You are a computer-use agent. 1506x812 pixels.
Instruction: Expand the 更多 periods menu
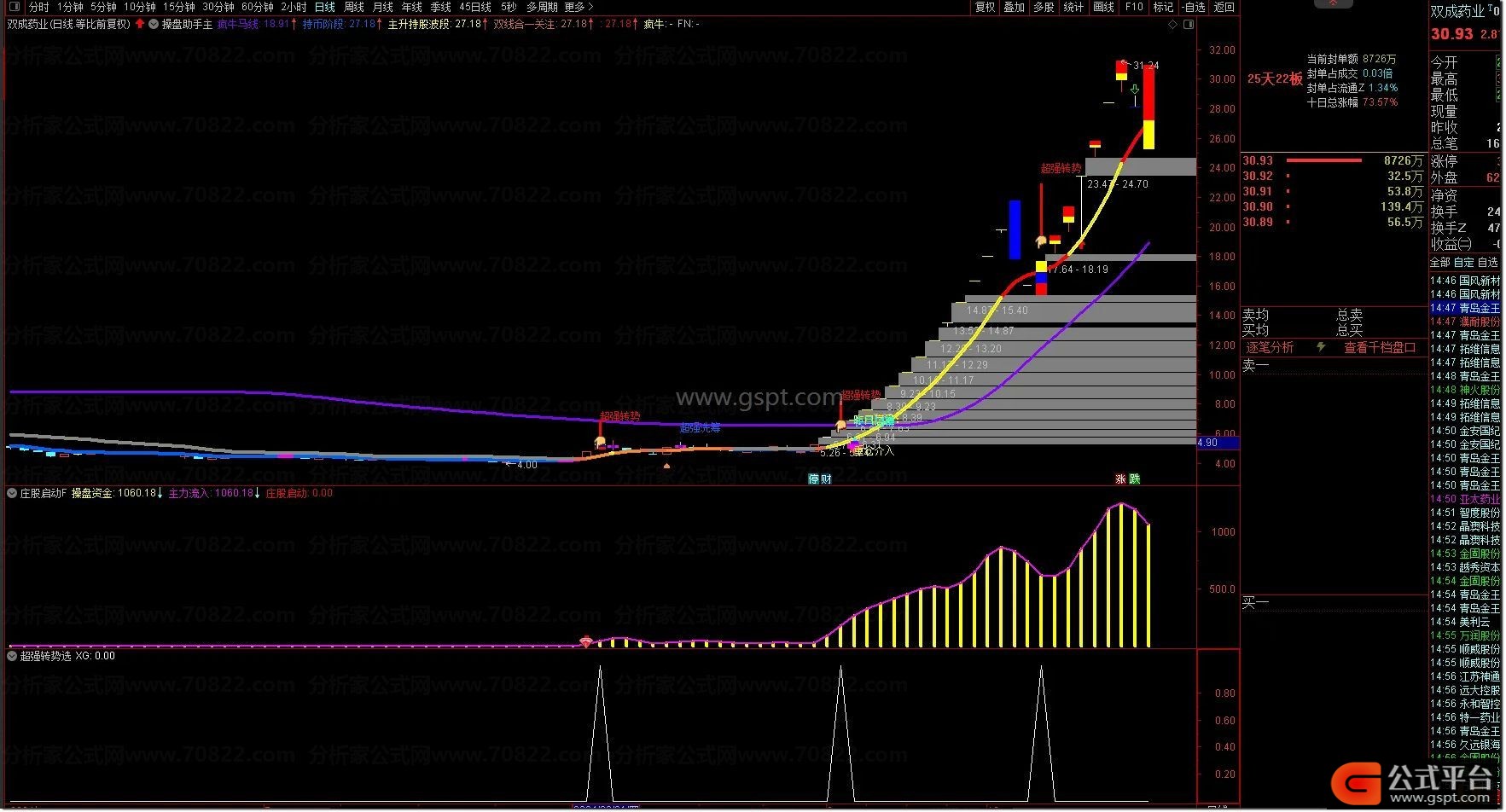point(579,7)
